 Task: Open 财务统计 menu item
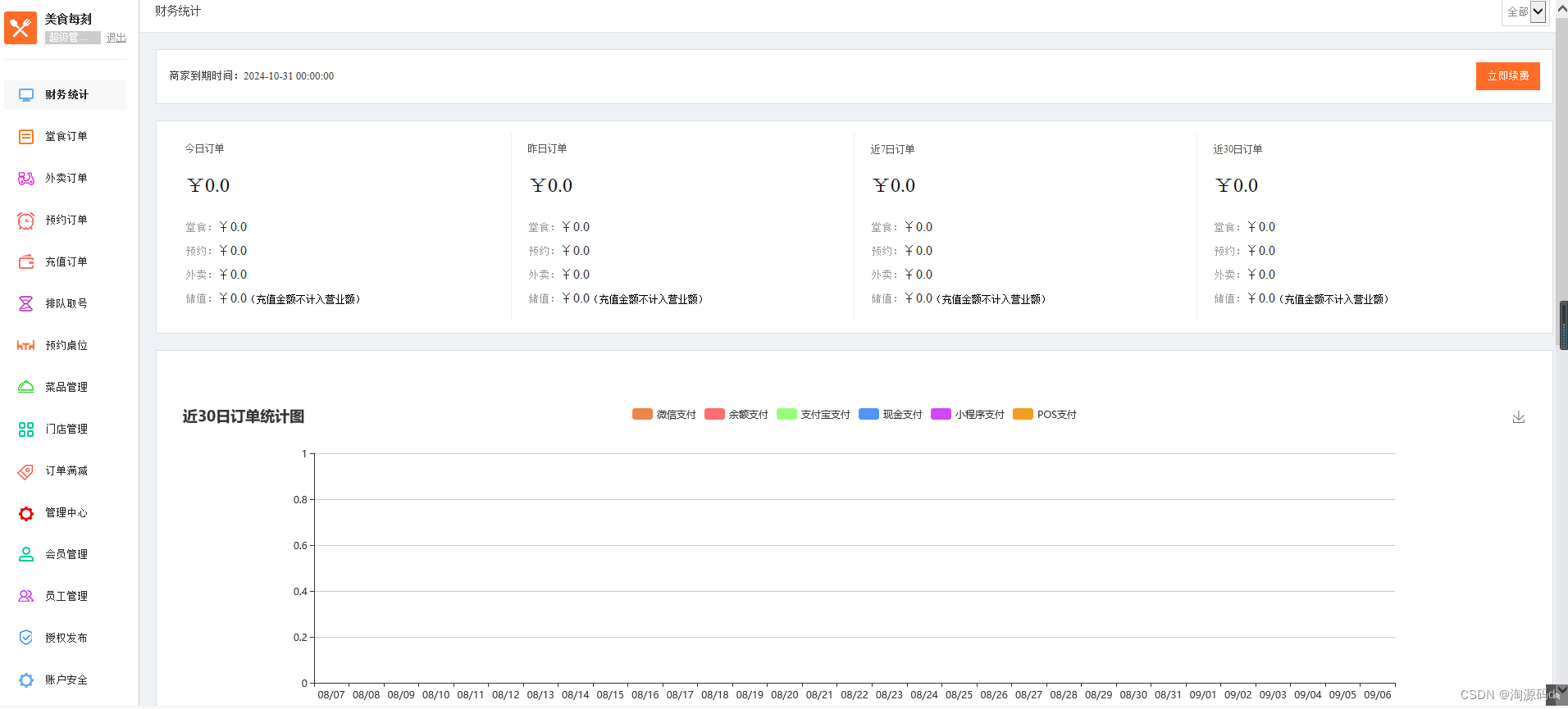point(66,95)
